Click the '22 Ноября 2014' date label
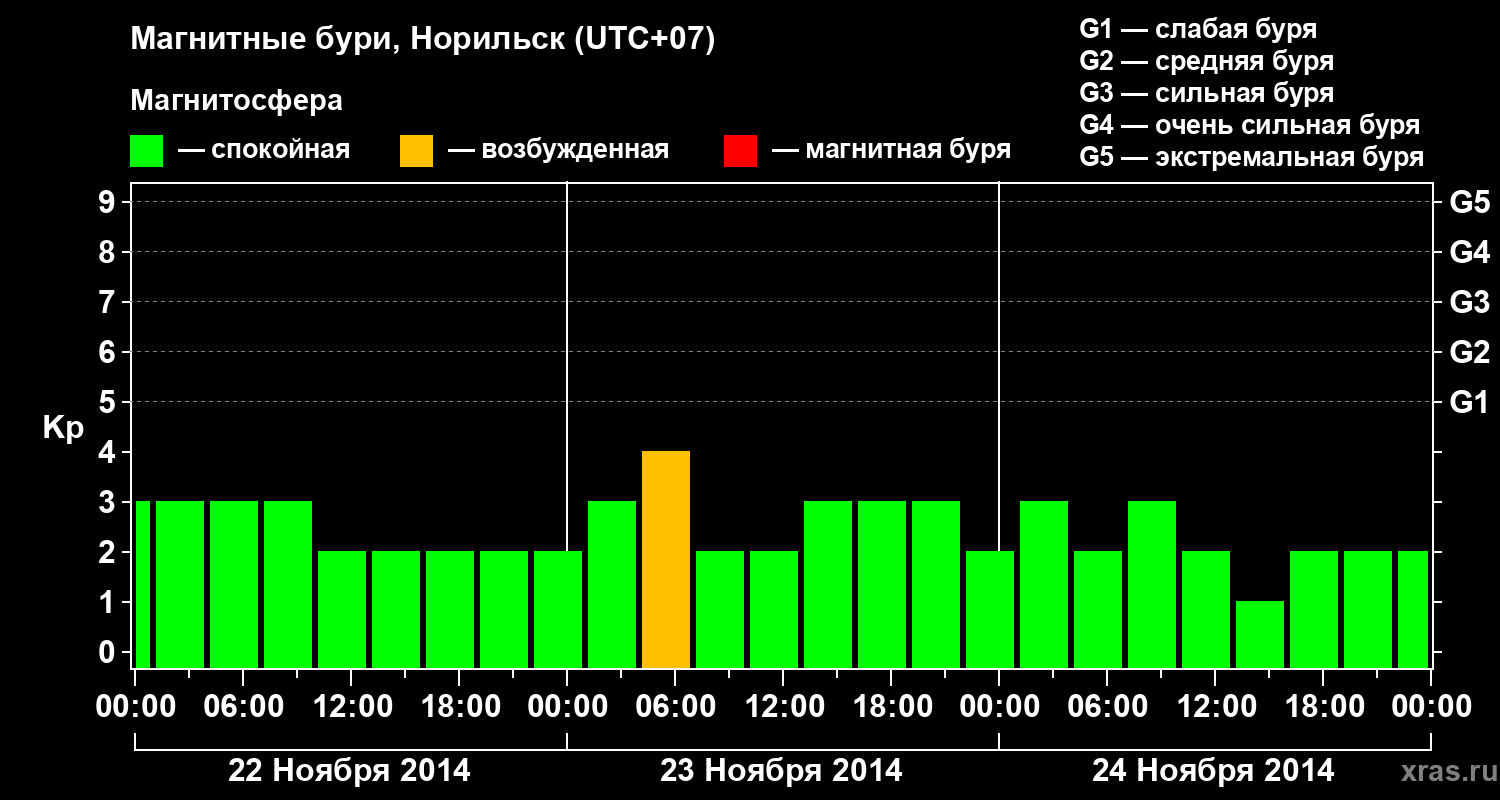The height and width of the screenshot is (800, 1500). point(349,771)
